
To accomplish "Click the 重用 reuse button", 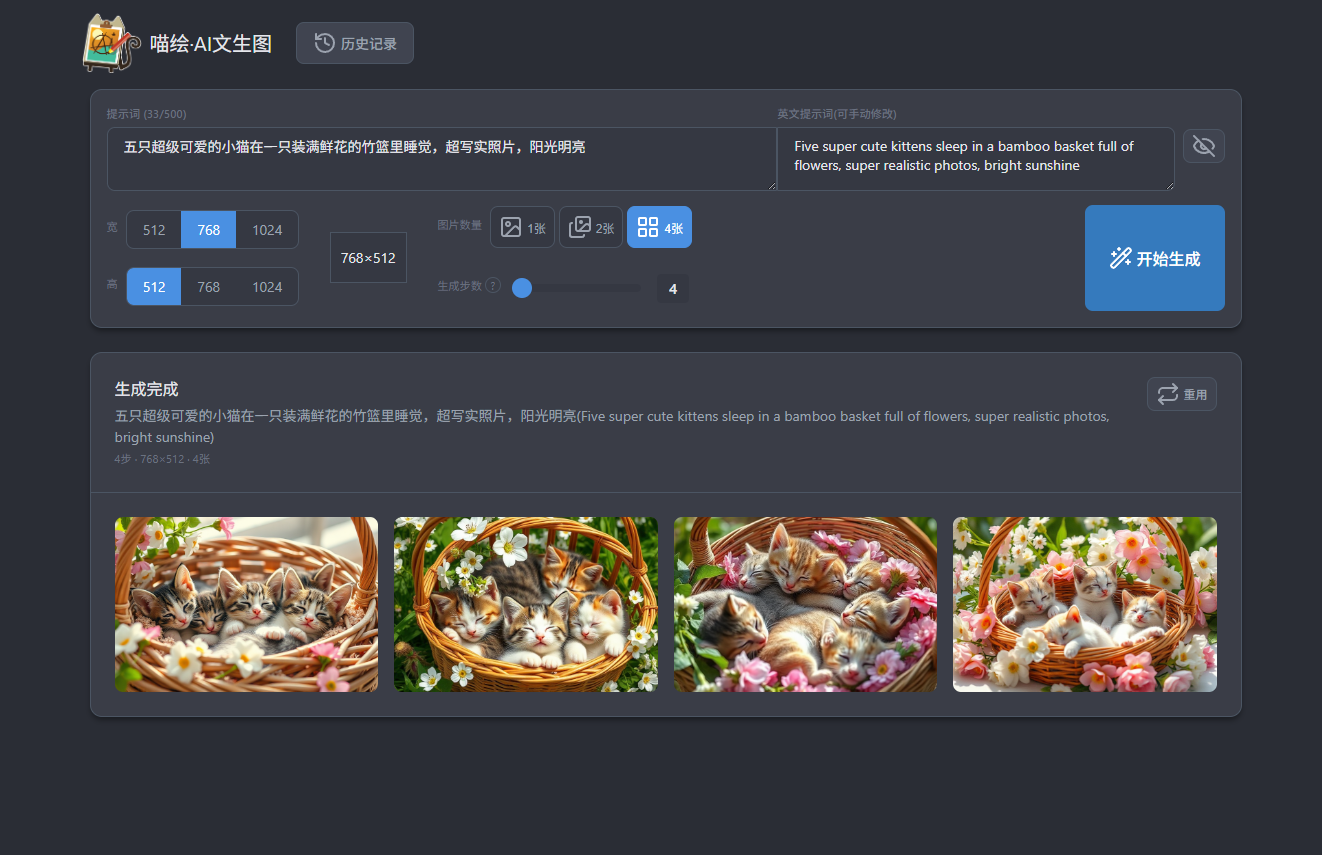I will point(1182,394).
